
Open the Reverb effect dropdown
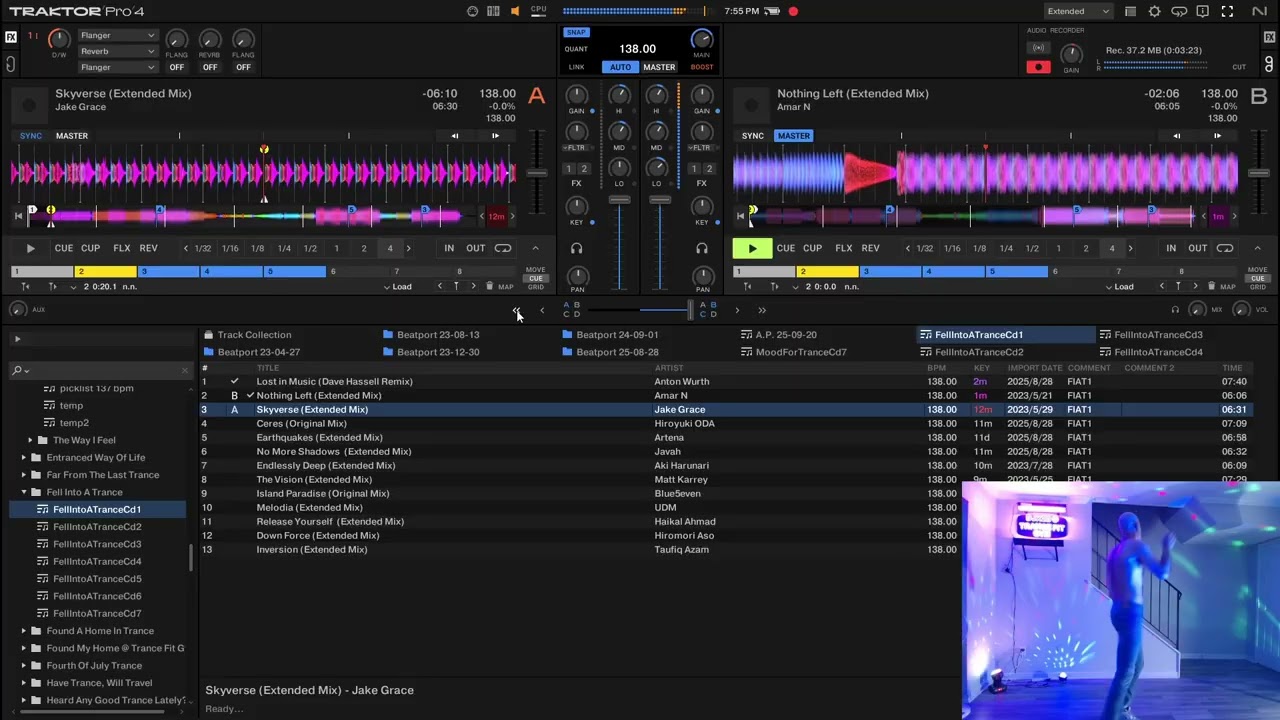click(x=117, y=51)
